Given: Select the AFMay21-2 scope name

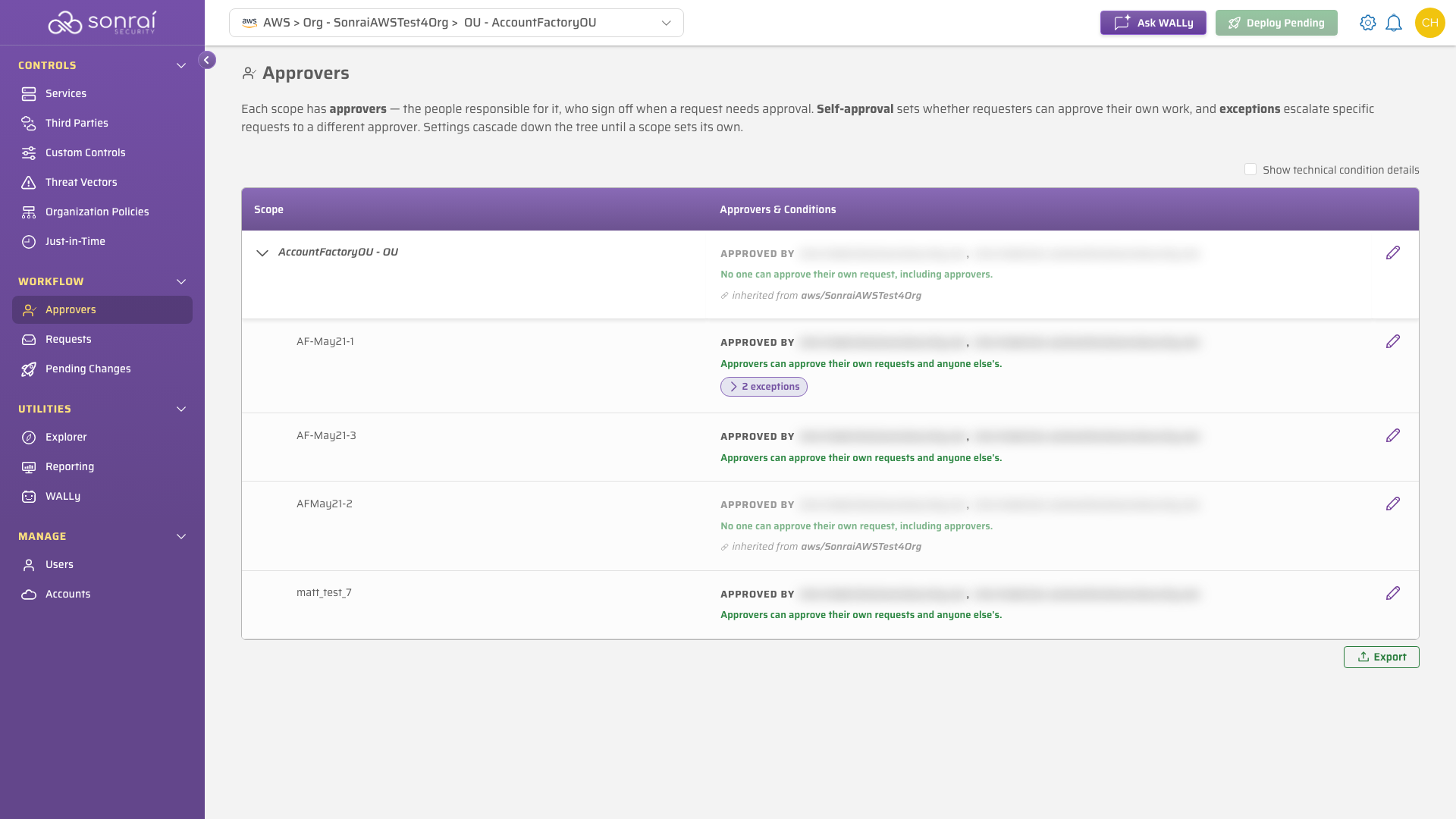Looking at the screenshot, I should [325, 504].
